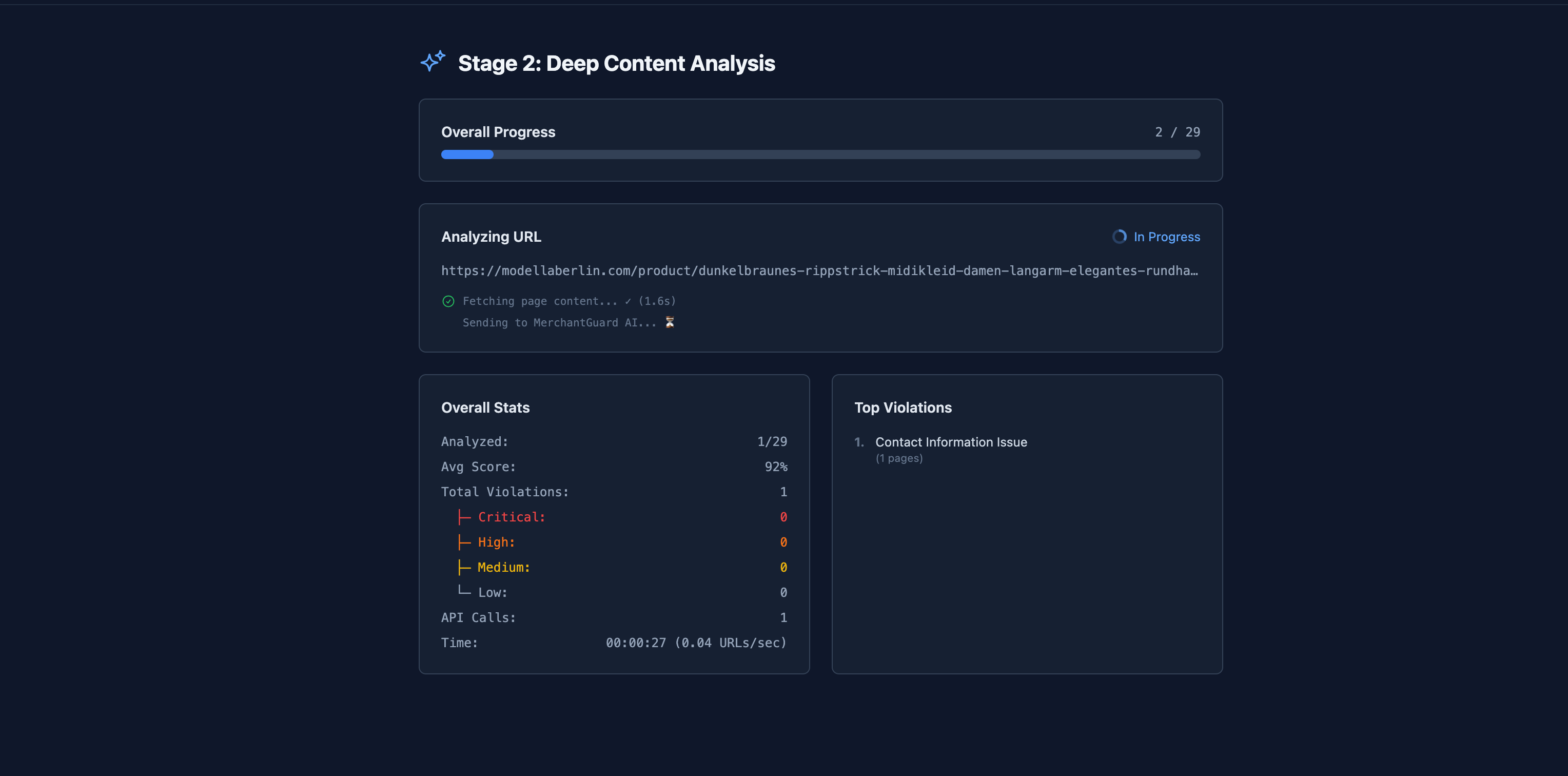Image resolution: width=1568 pixels, height=776 pixels.
Task: Open the Overall Stats panel
Action: 485,407
